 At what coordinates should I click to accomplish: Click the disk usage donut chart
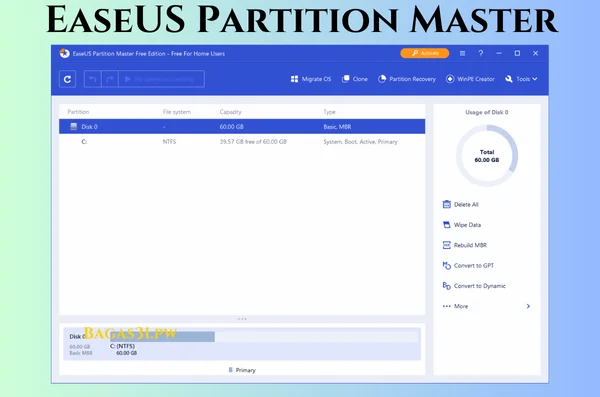[487, 155]
